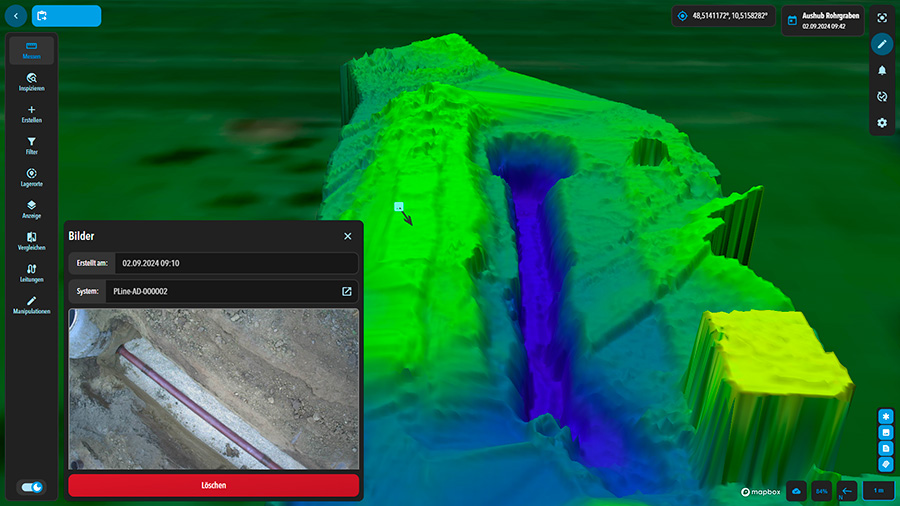This screenshot has height=506, width=900.
Task: Click the blue project tab at top-left
Action: 66,16
